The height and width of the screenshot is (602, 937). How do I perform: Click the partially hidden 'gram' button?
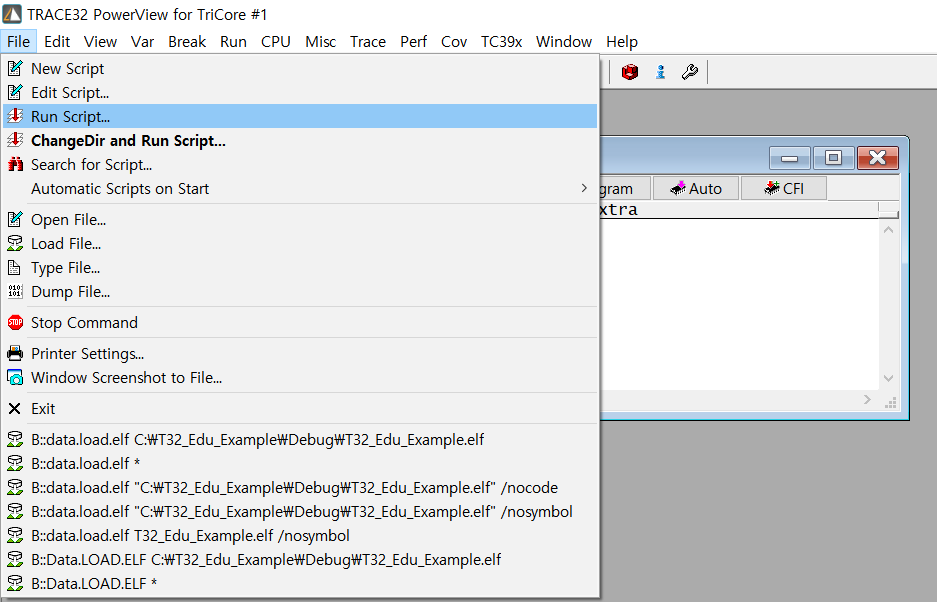click(624, 188)
